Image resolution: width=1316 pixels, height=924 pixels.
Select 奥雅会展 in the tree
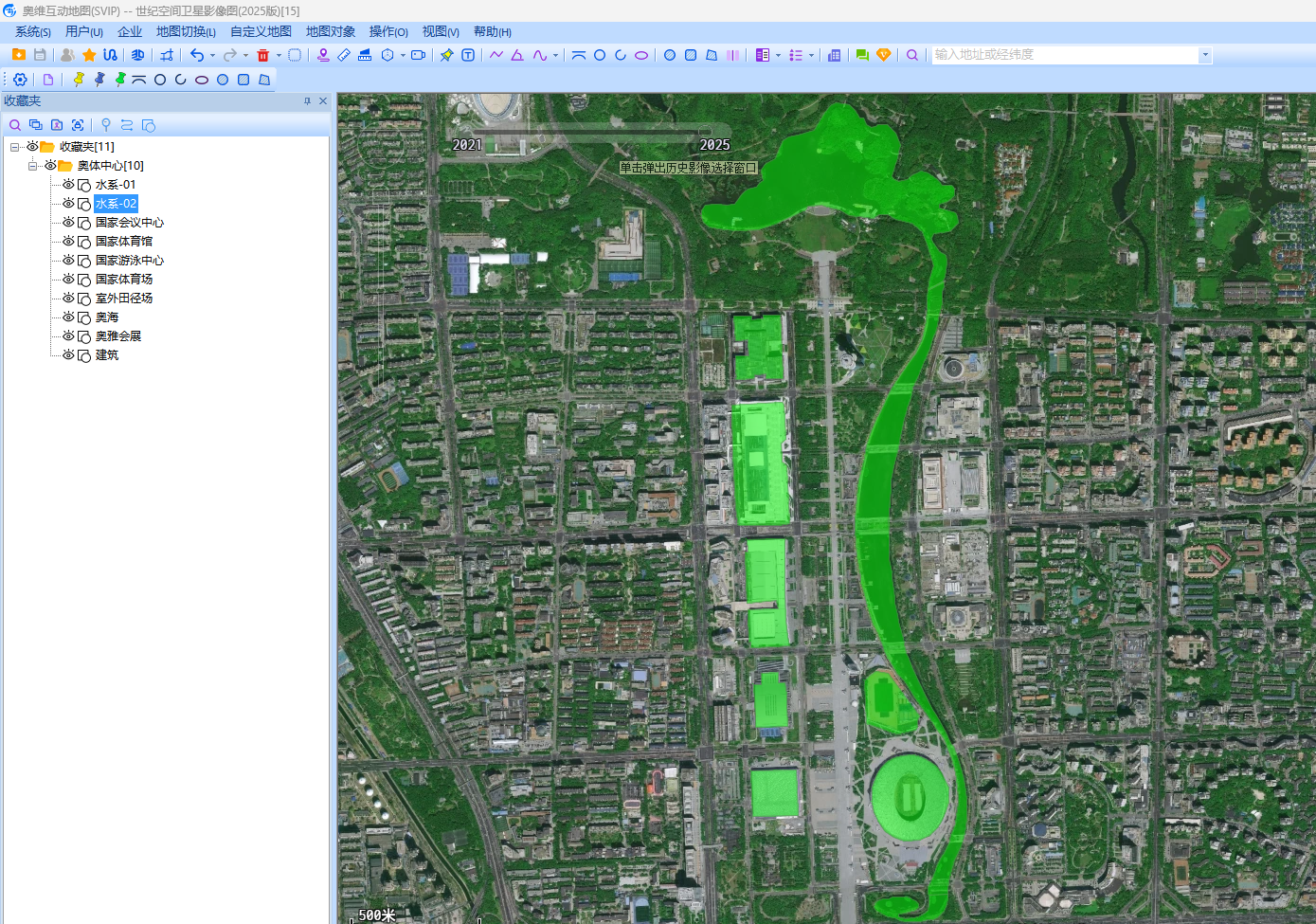(118, 336)
